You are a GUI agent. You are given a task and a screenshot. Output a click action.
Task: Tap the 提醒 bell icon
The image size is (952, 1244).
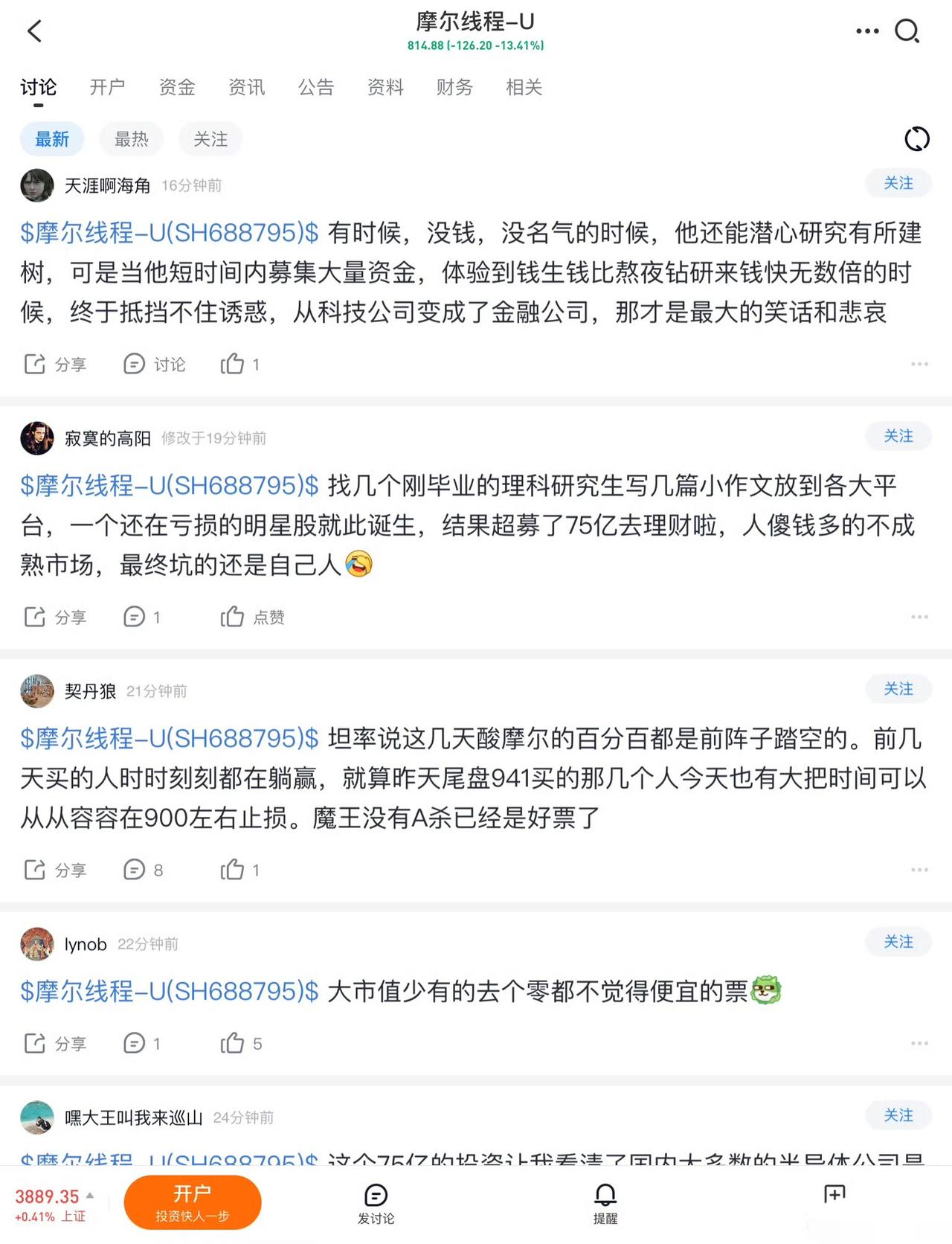click(605, 1202)
